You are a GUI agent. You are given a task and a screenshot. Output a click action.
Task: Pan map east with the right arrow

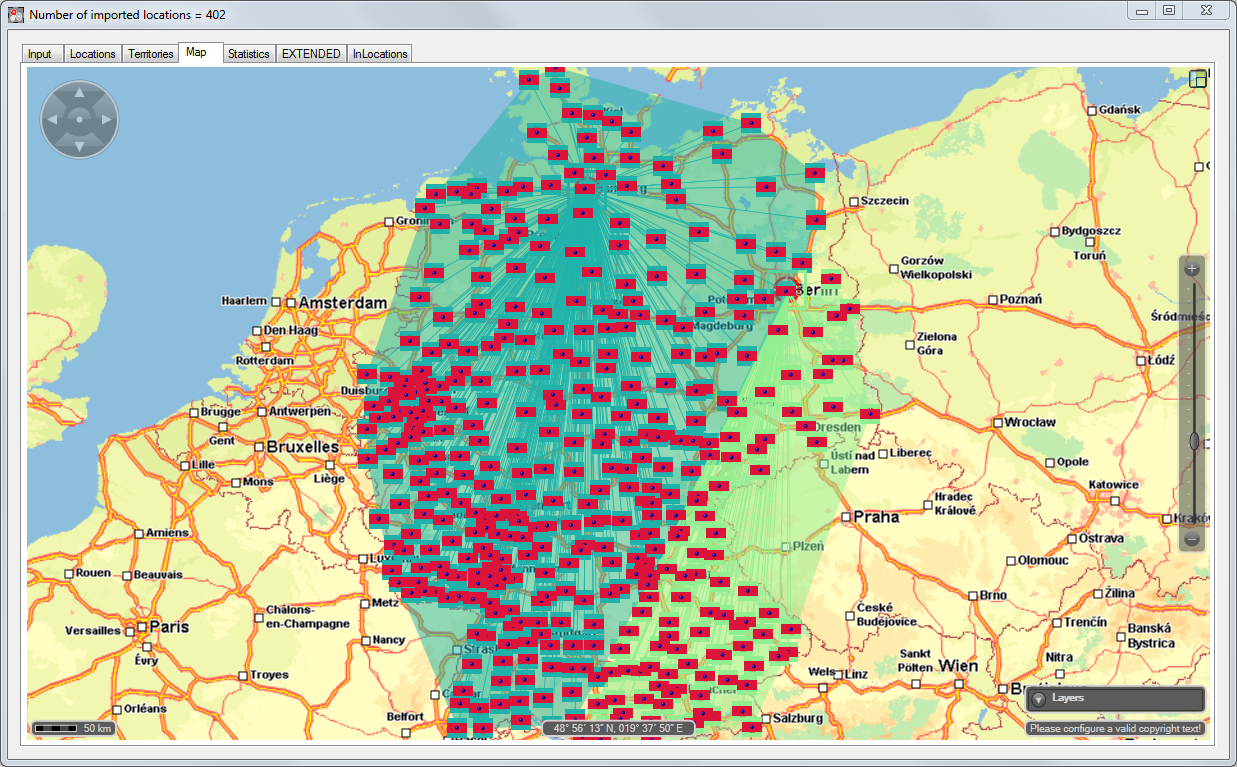pos(106,120)
